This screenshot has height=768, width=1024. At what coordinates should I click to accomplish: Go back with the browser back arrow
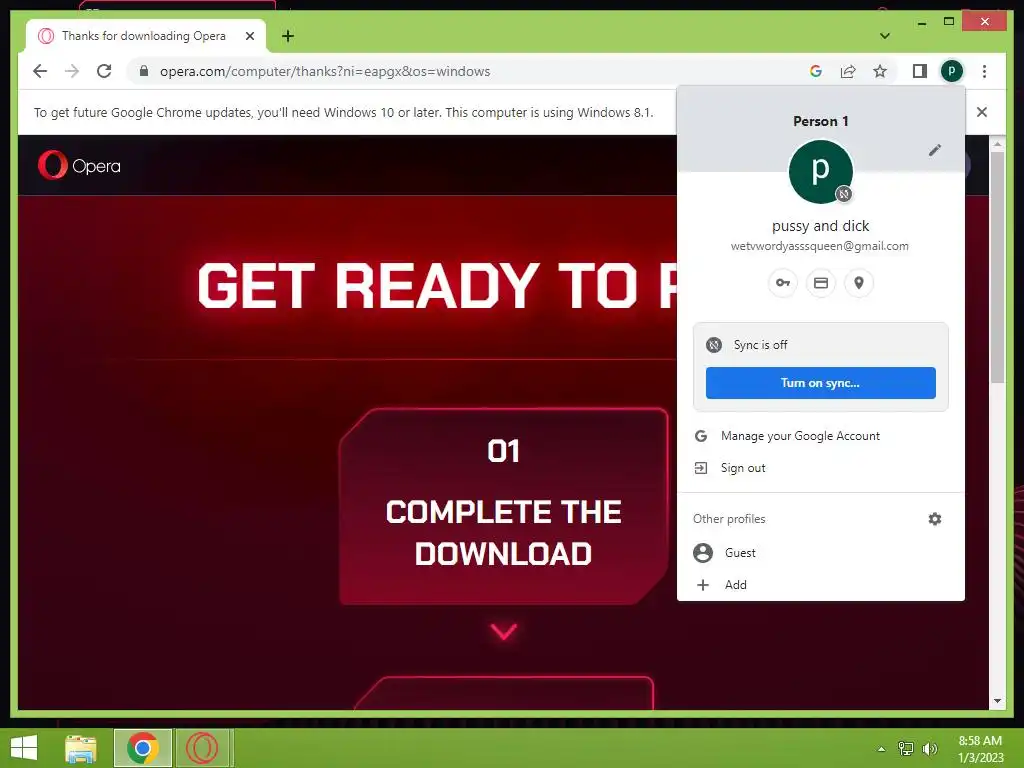[x=40, y=71]
